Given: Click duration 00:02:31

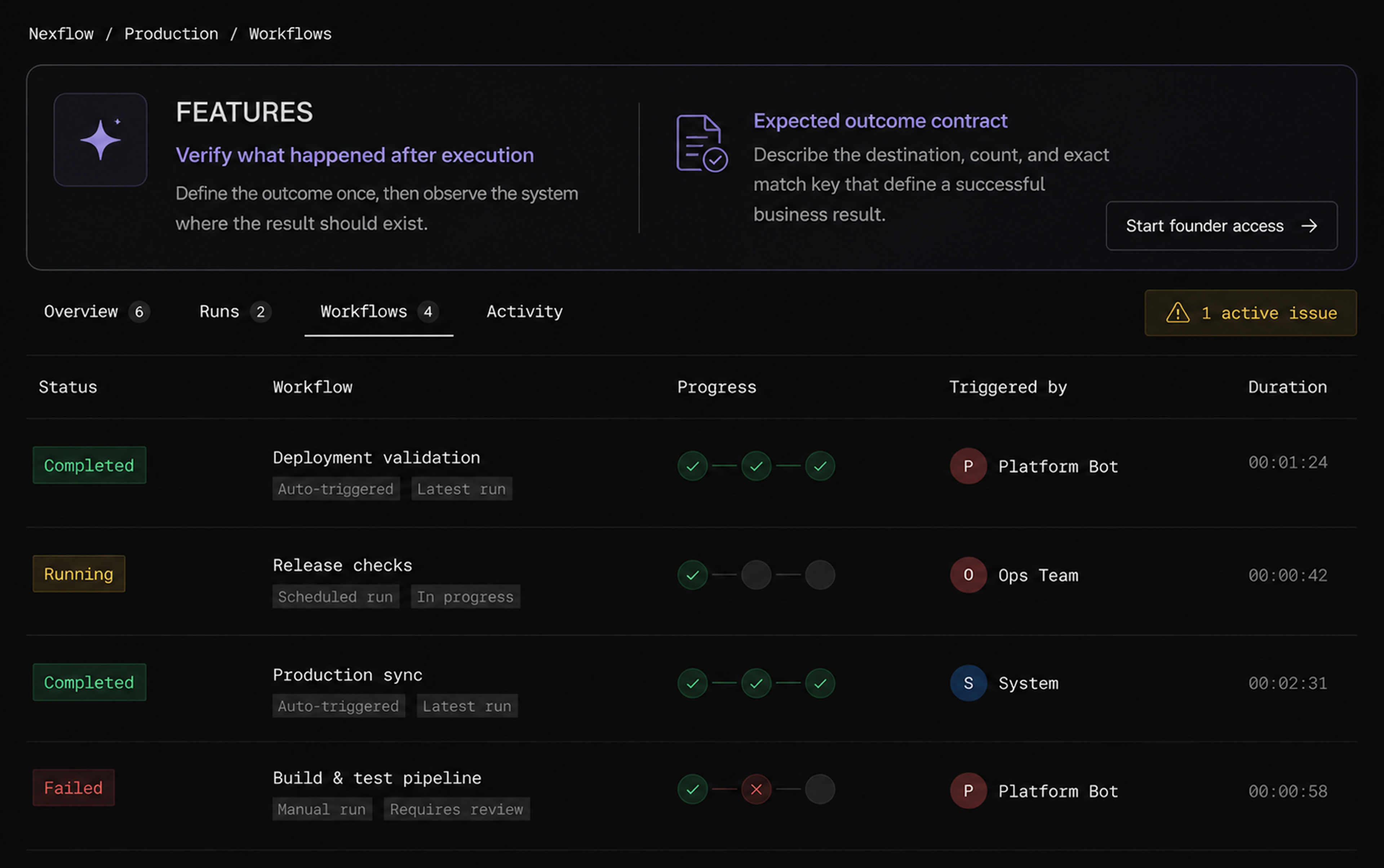Looking at the screenshot, I should pos(1287,683).
